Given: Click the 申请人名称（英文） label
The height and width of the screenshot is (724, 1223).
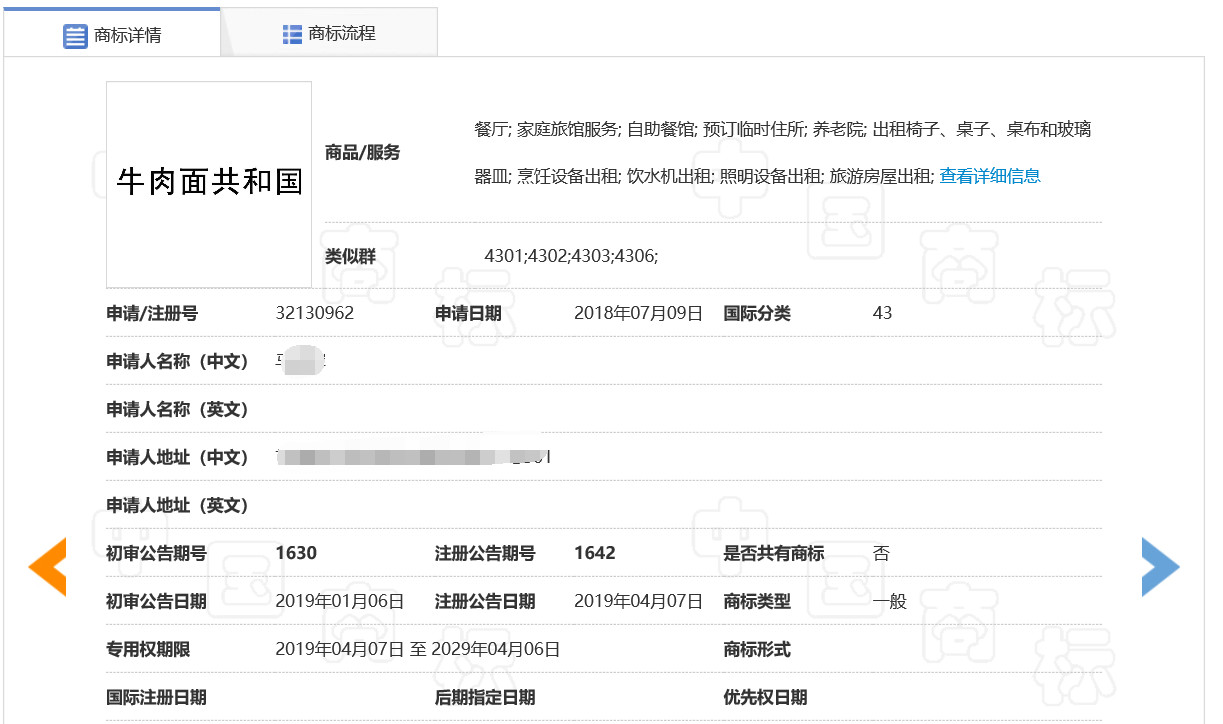Looking at the screenshot, I should (177, 409).
